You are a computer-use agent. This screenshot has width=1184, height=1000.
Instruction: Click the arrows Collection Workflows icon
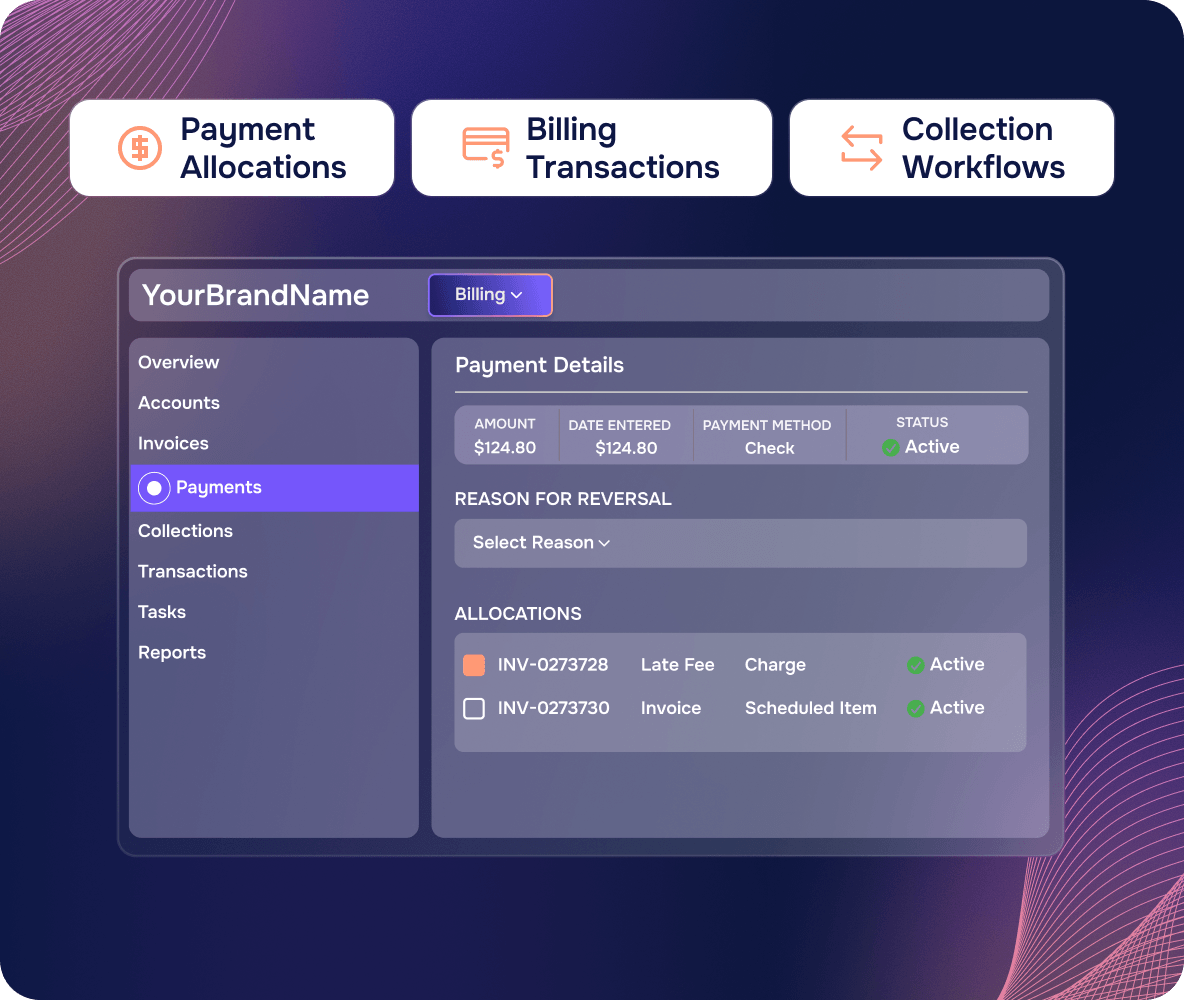coord(862,147)
